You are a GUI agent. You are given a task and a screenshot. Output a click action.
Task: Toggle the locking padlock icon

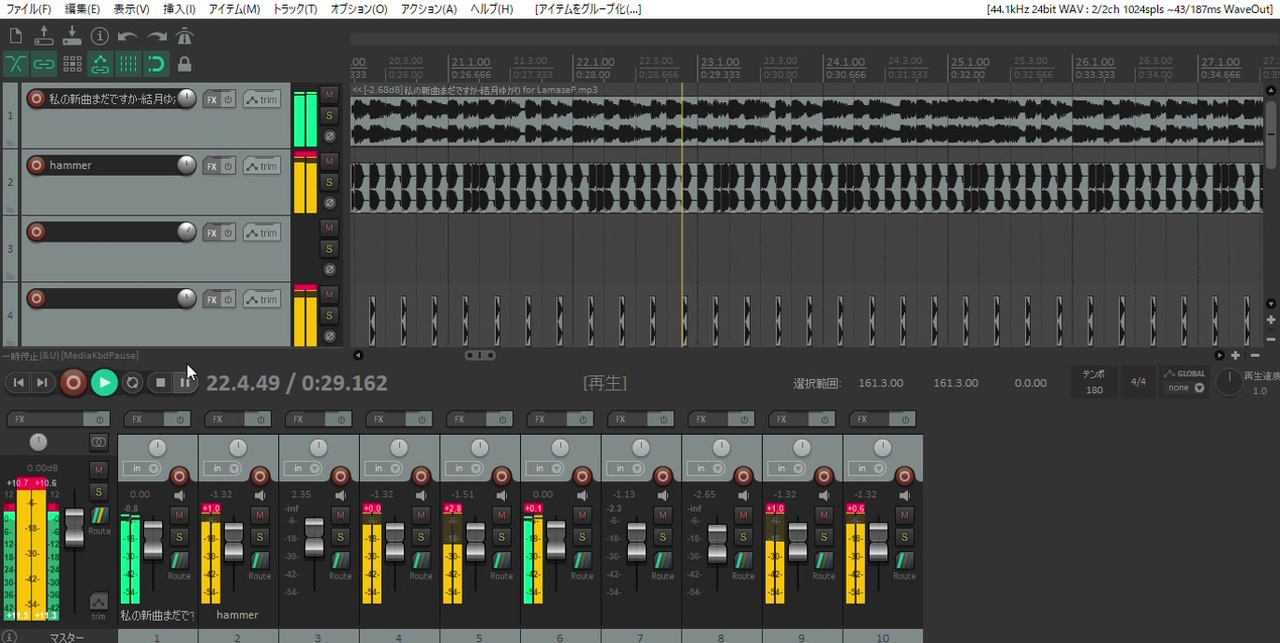pos(184,64)
